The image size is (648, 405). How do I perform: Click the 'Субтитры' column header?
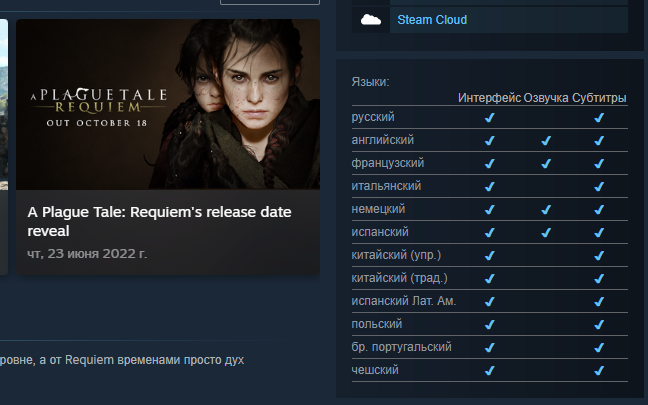[x=599, y=98]
